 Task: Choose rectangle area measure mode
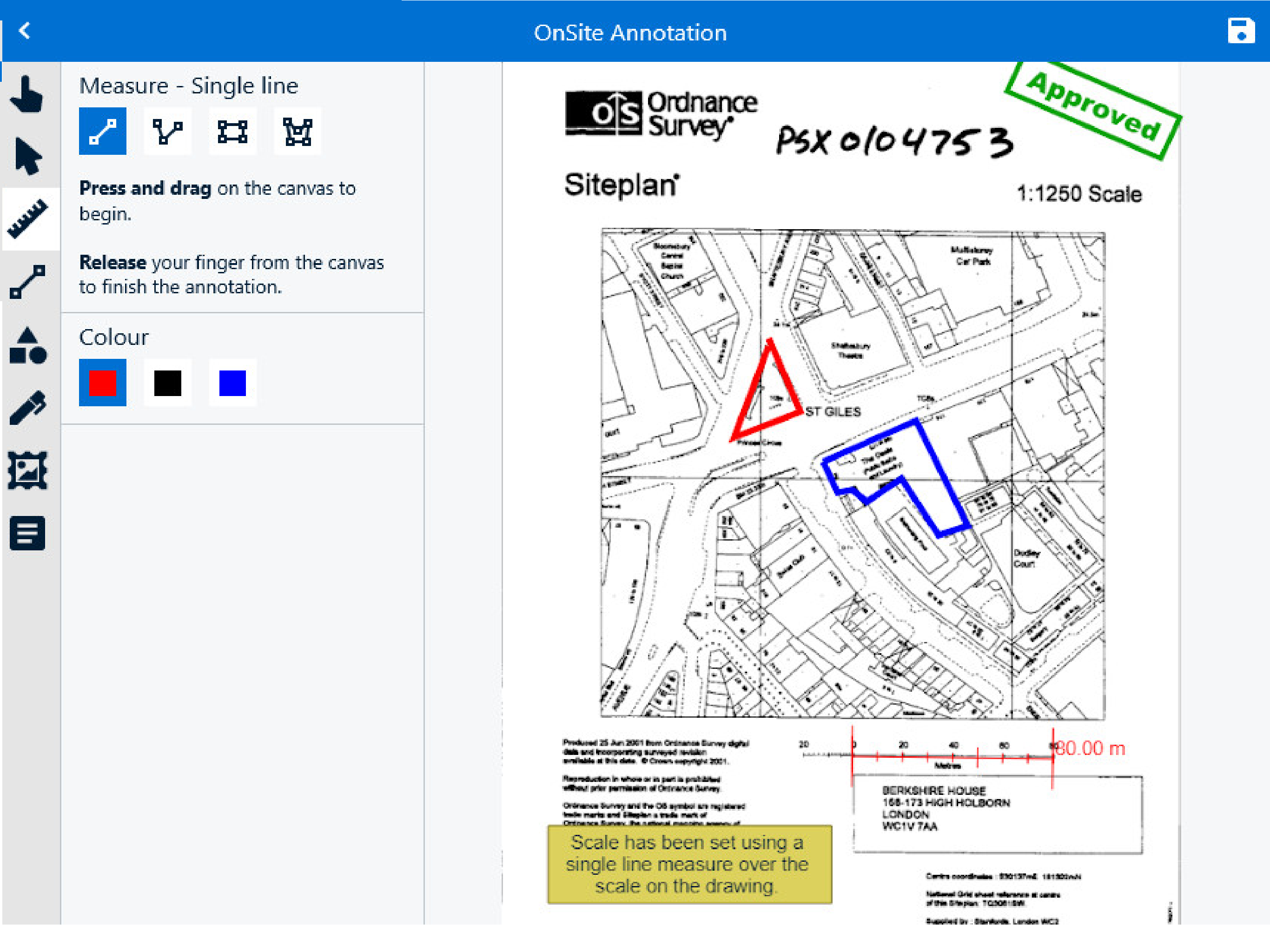click(232, 131)
